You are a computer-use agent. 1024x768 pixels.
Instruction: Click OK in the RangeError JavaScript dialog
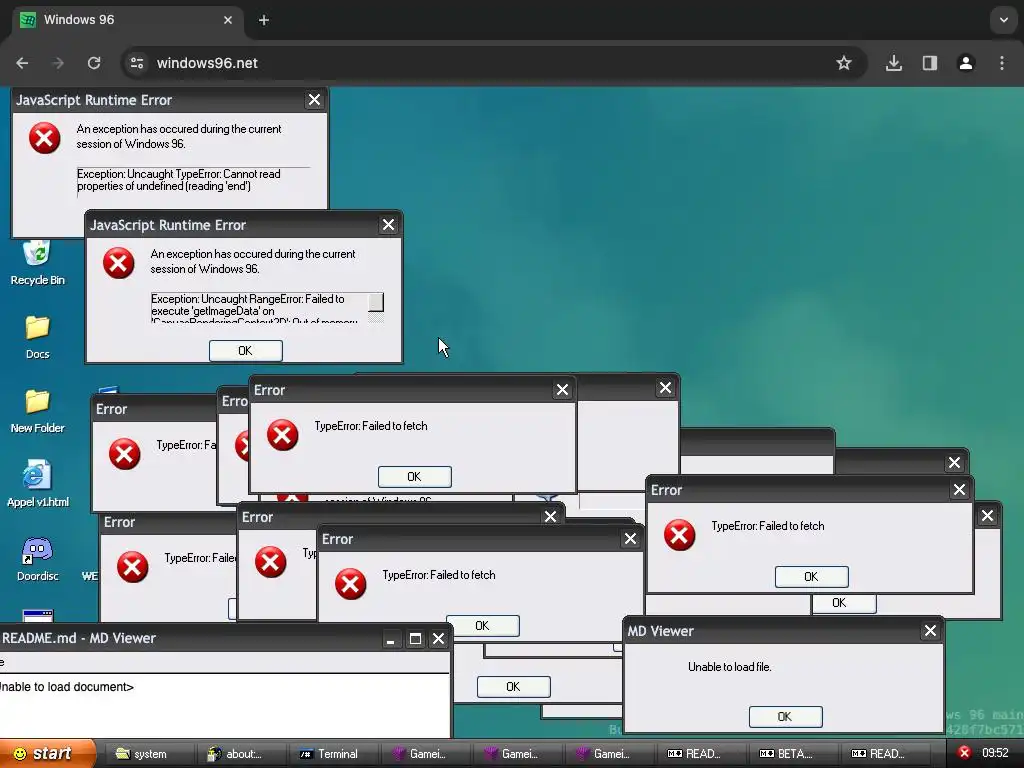(246, 351)
